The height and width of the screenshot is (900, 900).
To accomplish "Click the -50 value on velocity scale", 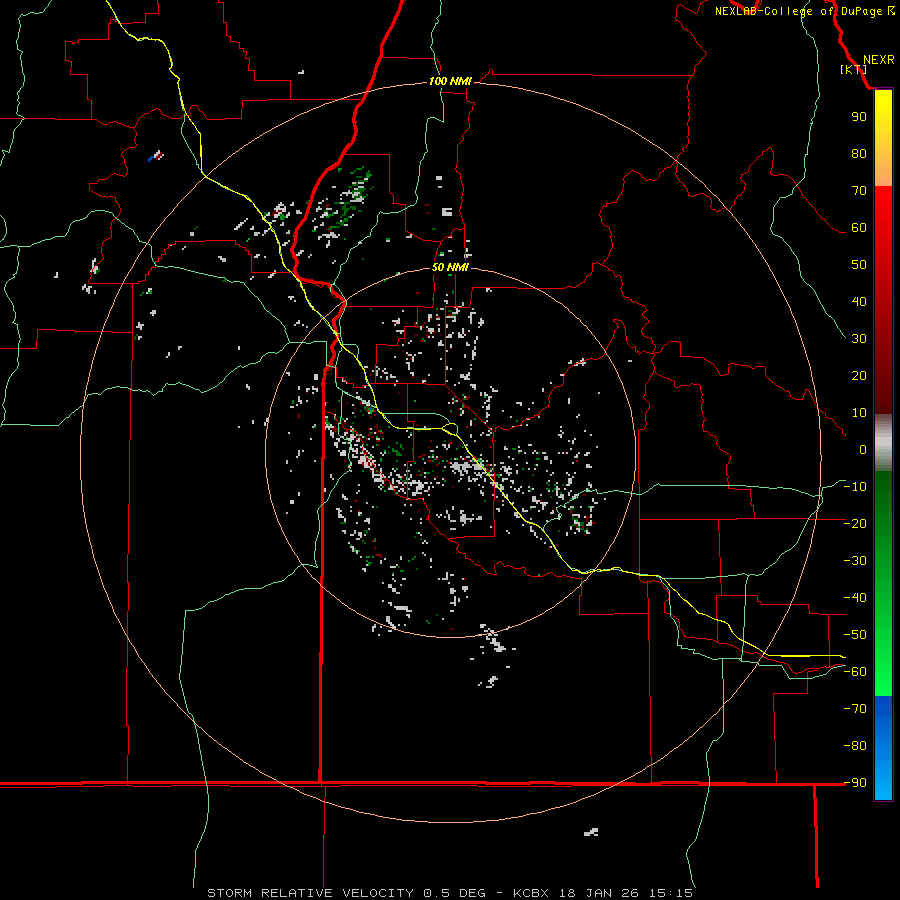I will (x=855, y=635).
